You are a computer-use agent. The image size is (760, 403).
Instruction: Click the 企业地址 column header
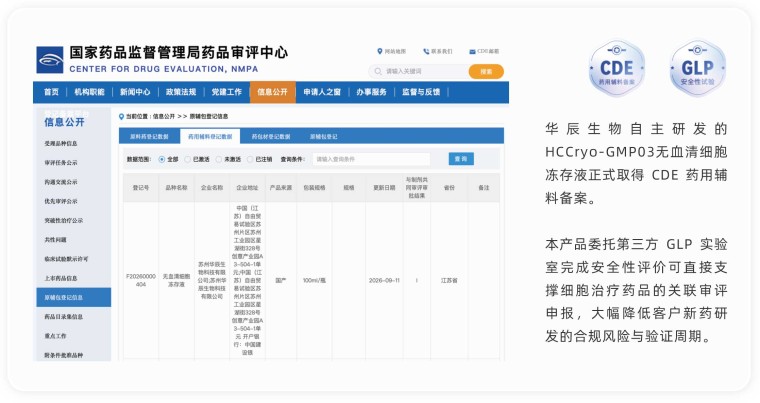(x=247, y=188)
